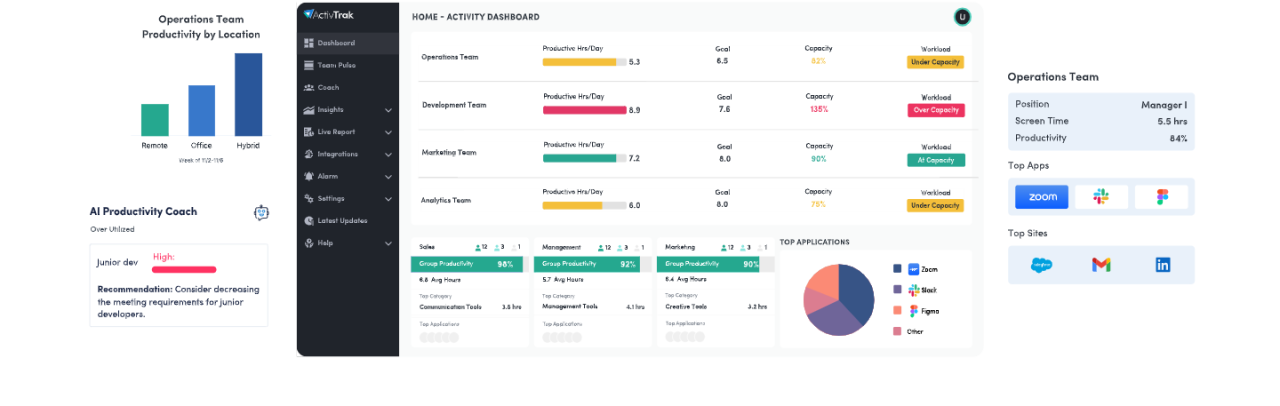Open the Latest Updates menu item

348,220
